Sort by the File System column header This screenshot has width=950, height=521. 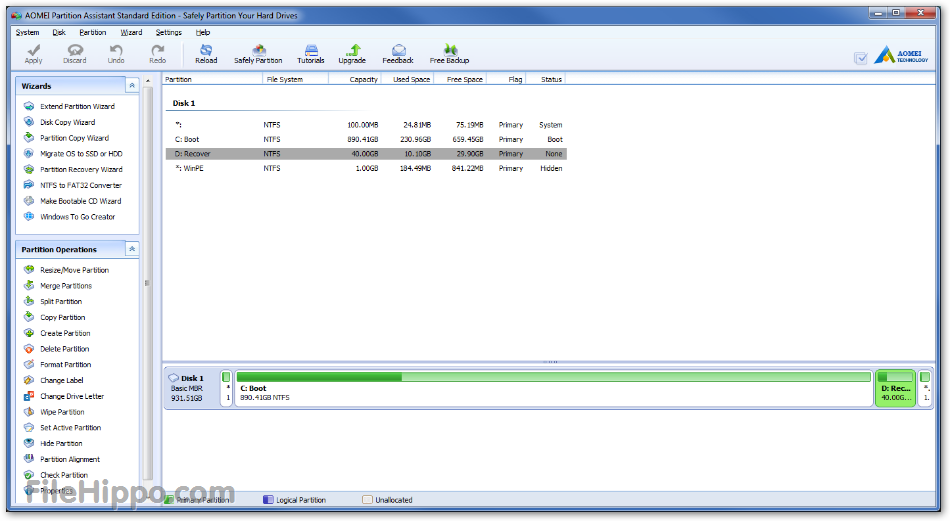296,79
